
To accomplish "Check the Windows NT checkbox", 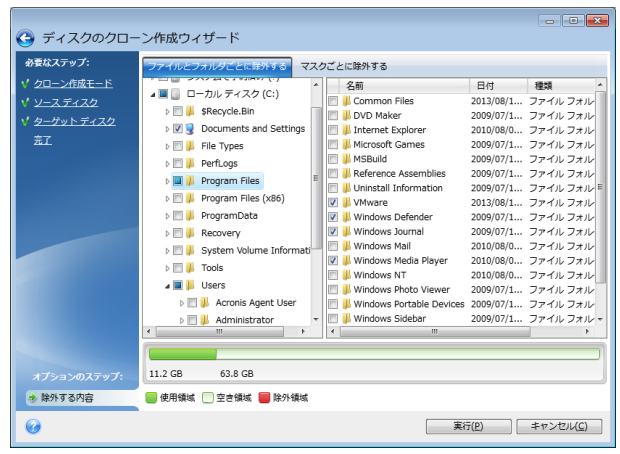I will (x=333, y=275).
